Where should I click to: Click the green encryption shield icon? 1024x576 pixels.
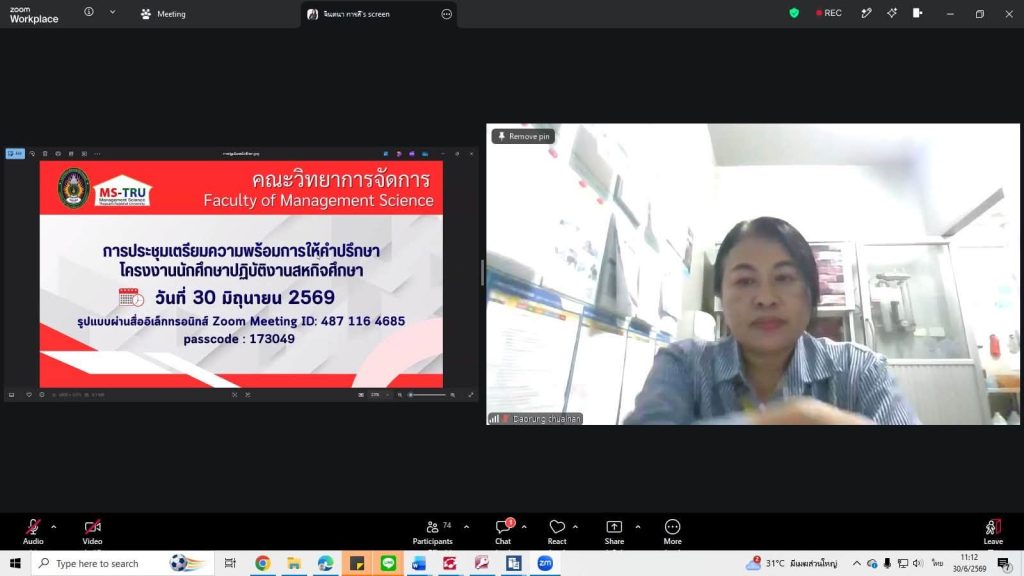793,13
